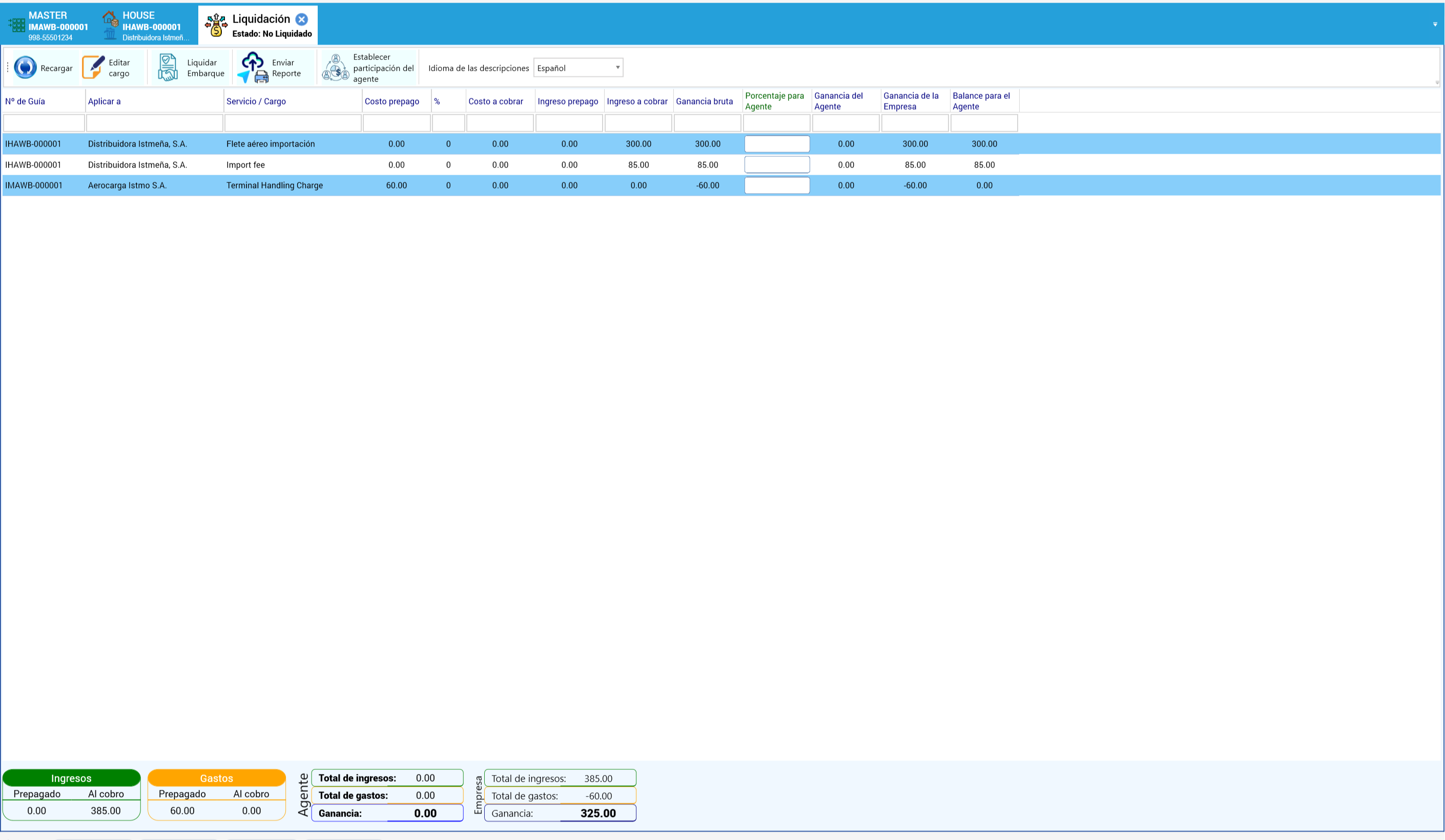Select the Flete aéreo importación row
Viewport: 1445px width, 840px height.
721,144
